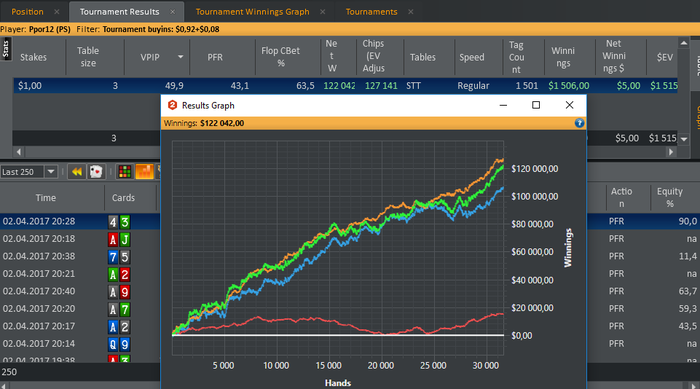Open the Tournament Winnings Graph tab
Image resolution: width=700 pixels, height=389 pixels.
252,12
